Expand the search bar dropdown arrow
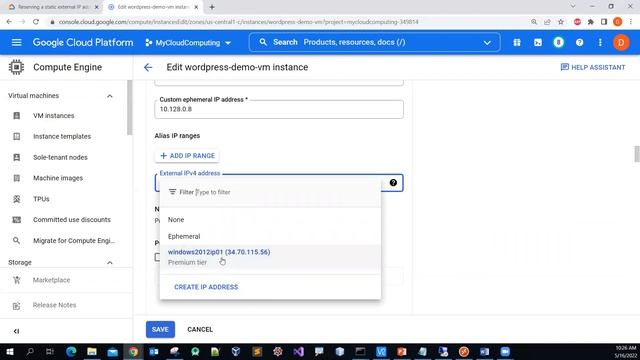 487,42
